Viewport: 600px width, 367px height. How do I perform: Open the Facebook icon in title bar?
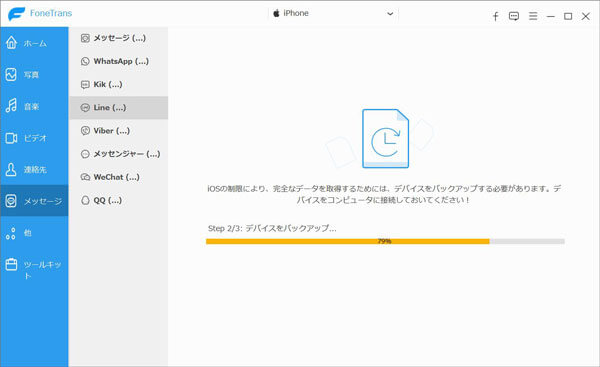click(495, 16)
